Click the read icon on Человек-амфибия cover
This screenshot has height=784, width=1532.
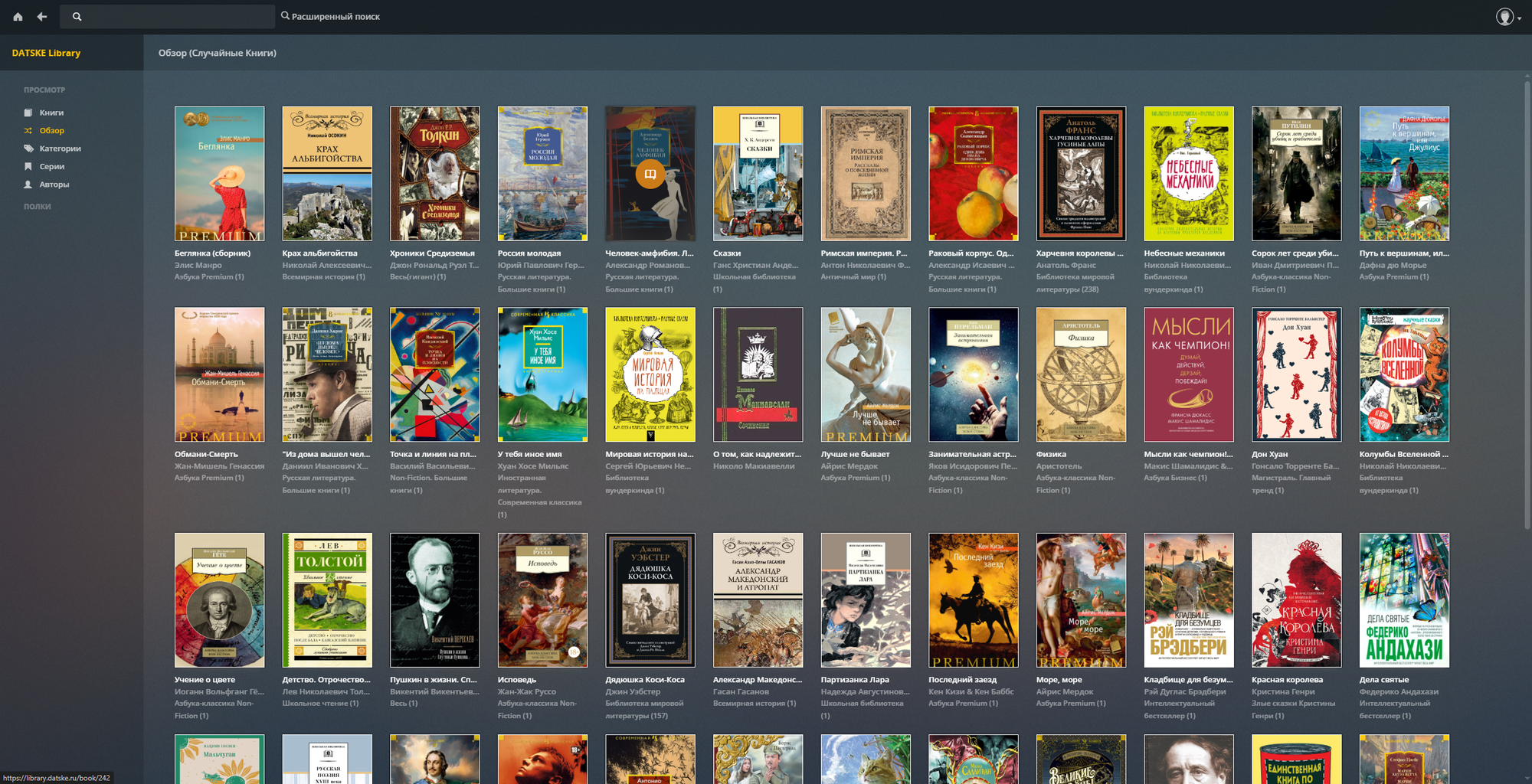coord(650,174)
